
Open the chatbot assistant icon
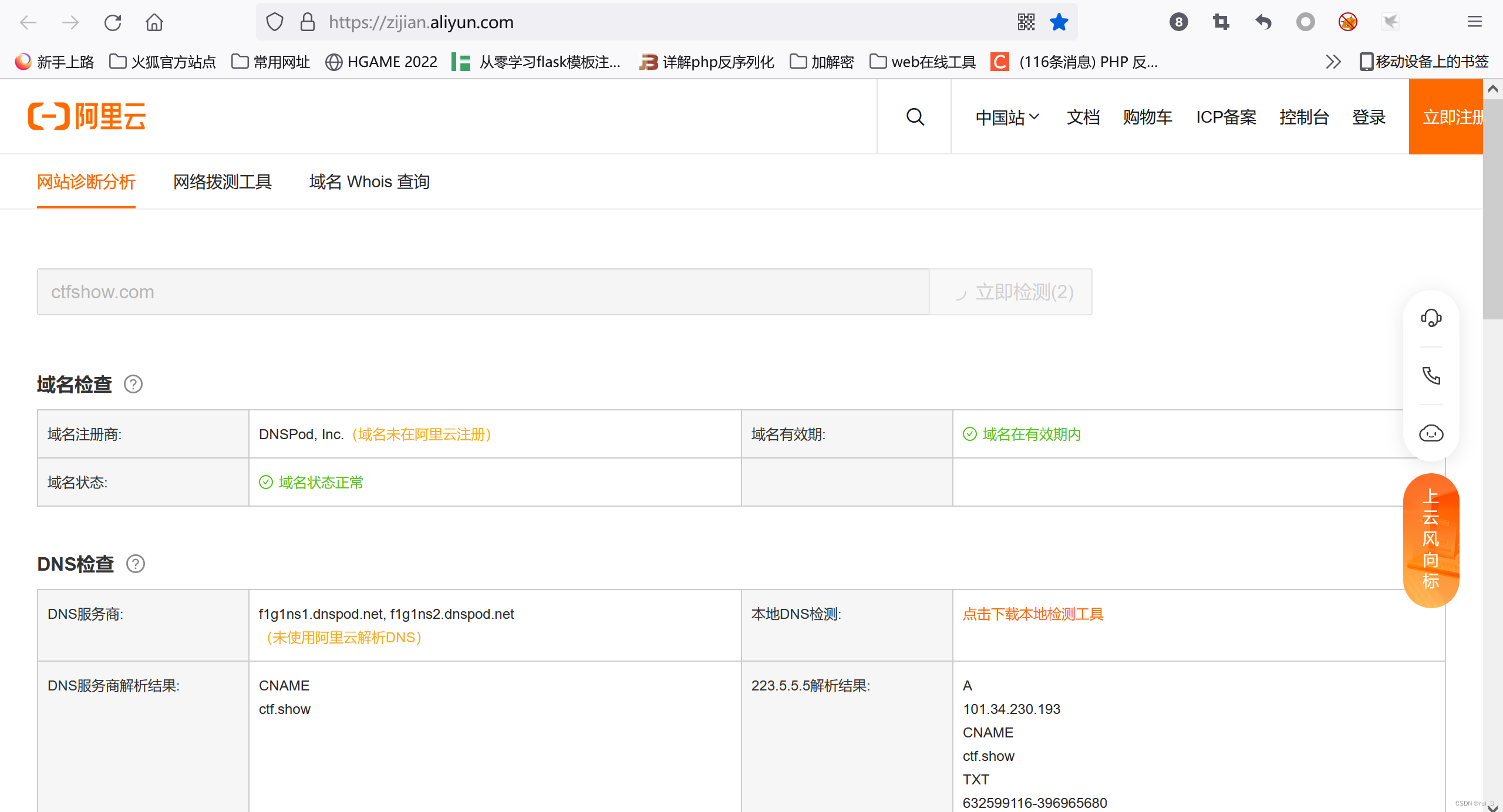coord(1431,433)
